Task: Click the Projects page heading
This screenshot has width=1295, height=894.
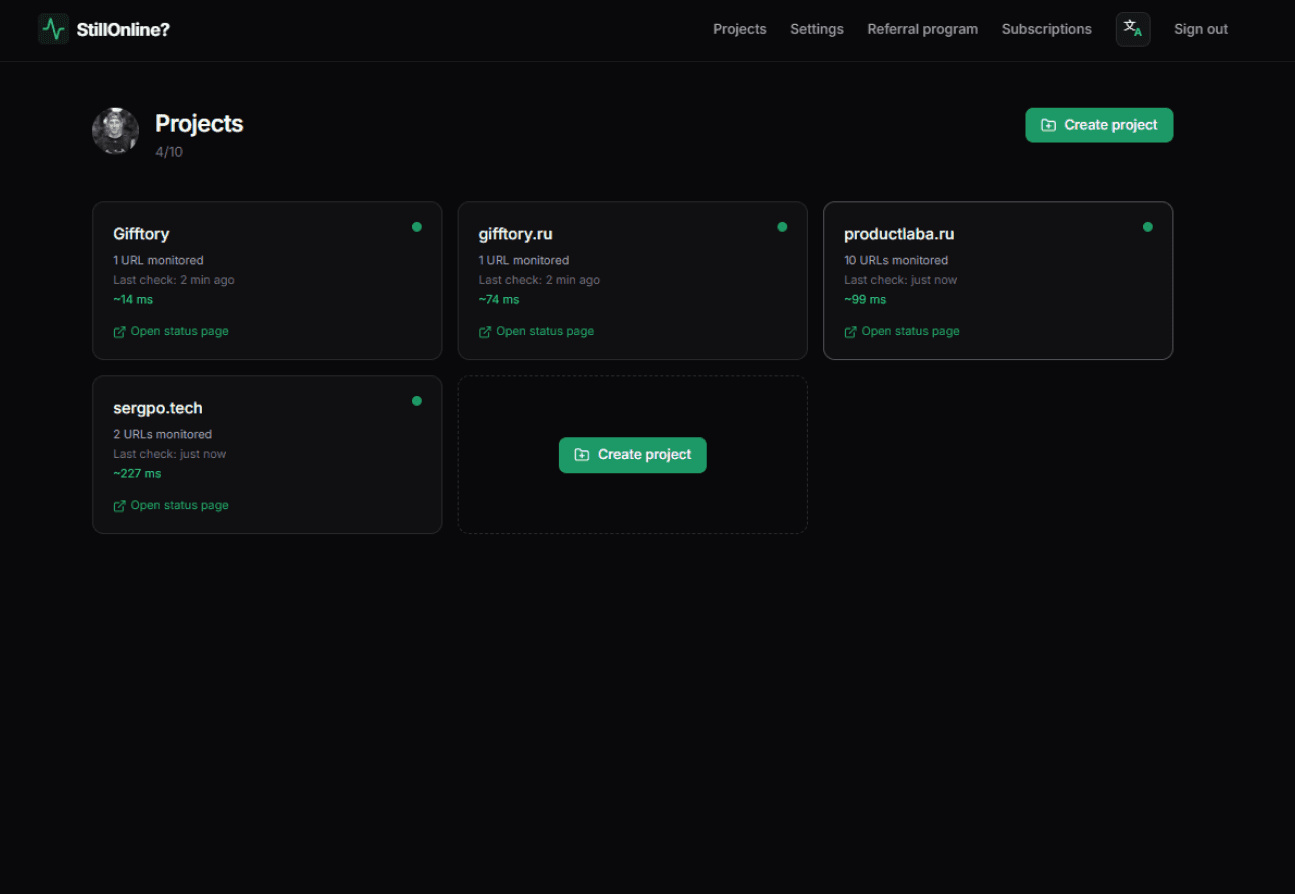Action: (x=199, y=123)
